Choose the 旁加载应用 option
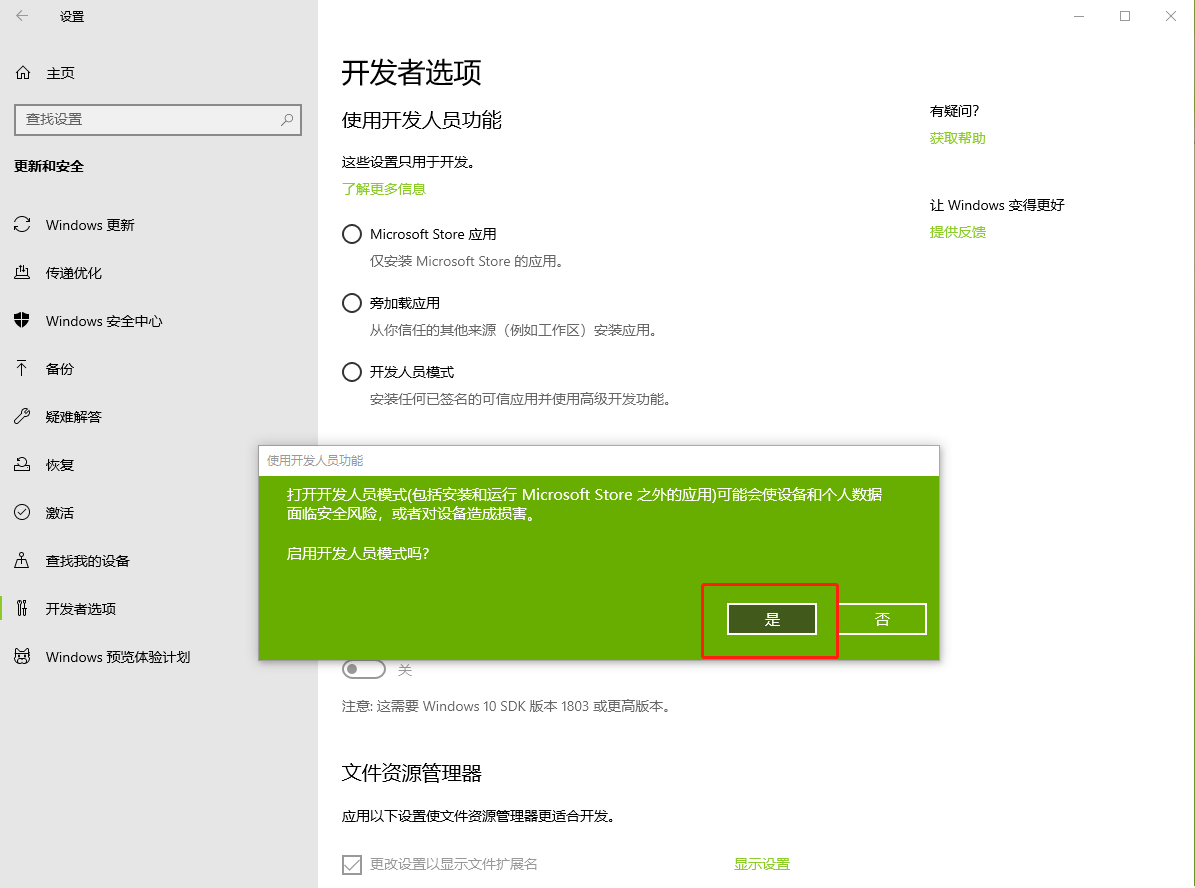Image resolution: width=1195 pixels, height=888 pixels. point(351,302)
